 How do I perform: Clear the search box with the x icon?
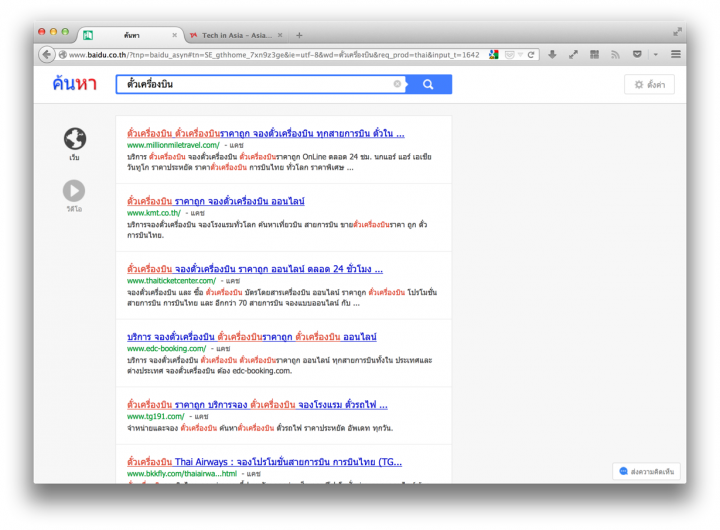coord(397,84)
